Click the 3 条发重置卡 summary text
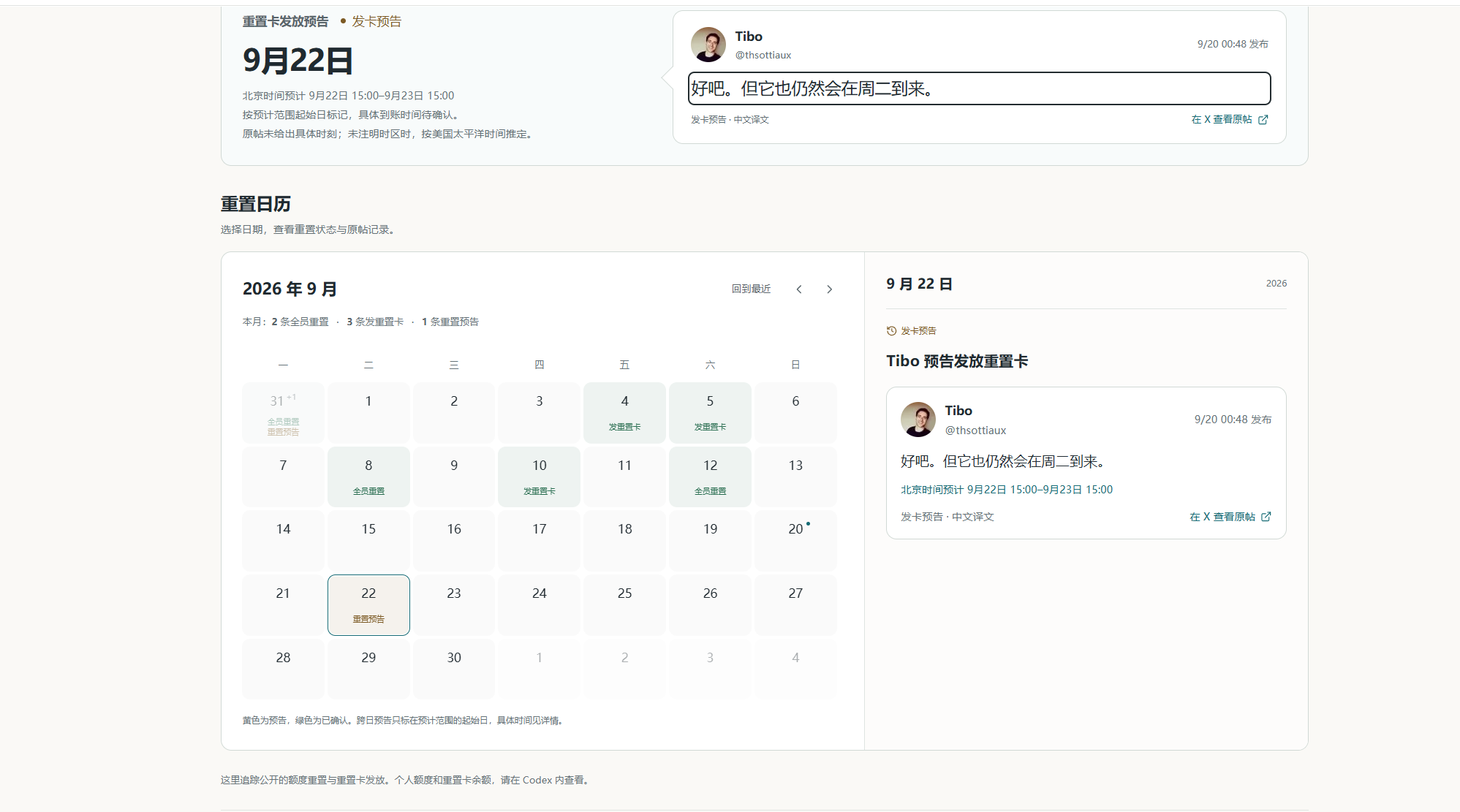Viewport: 1460px width, 812px height. 375,322
